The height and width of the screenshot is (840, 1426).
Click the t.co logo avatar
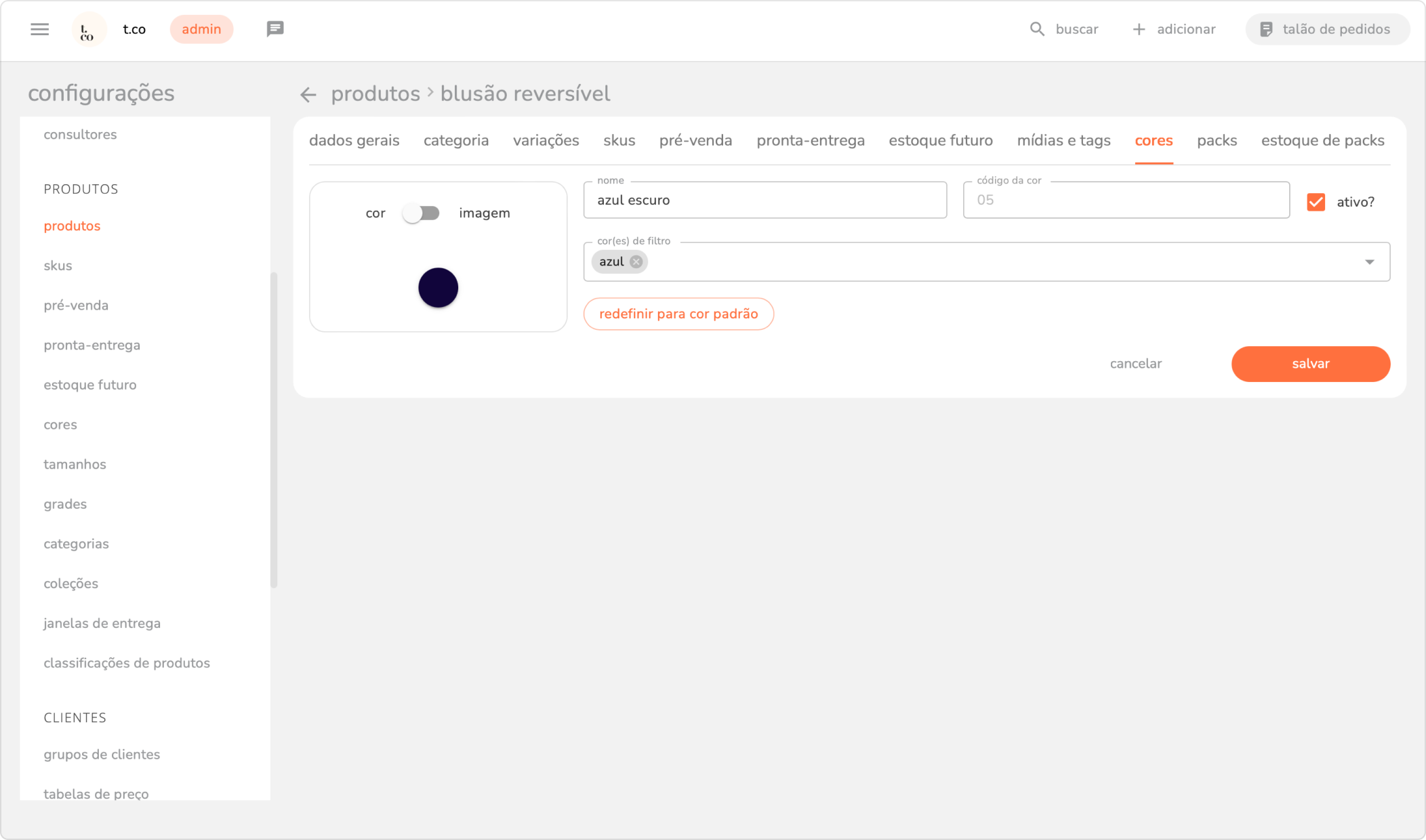click(89, 30)
